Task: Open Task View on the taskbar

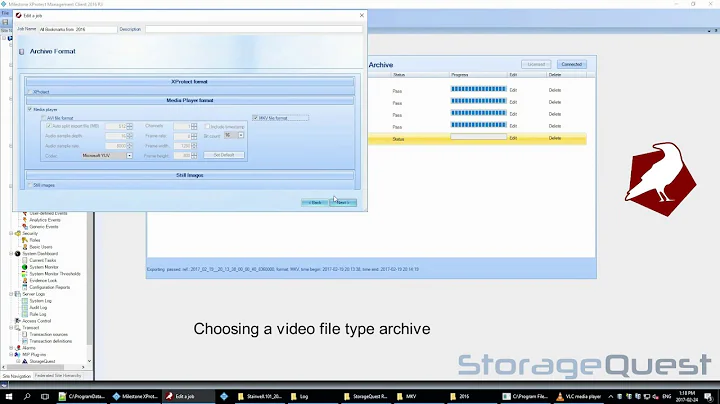Action: [45, 396]
